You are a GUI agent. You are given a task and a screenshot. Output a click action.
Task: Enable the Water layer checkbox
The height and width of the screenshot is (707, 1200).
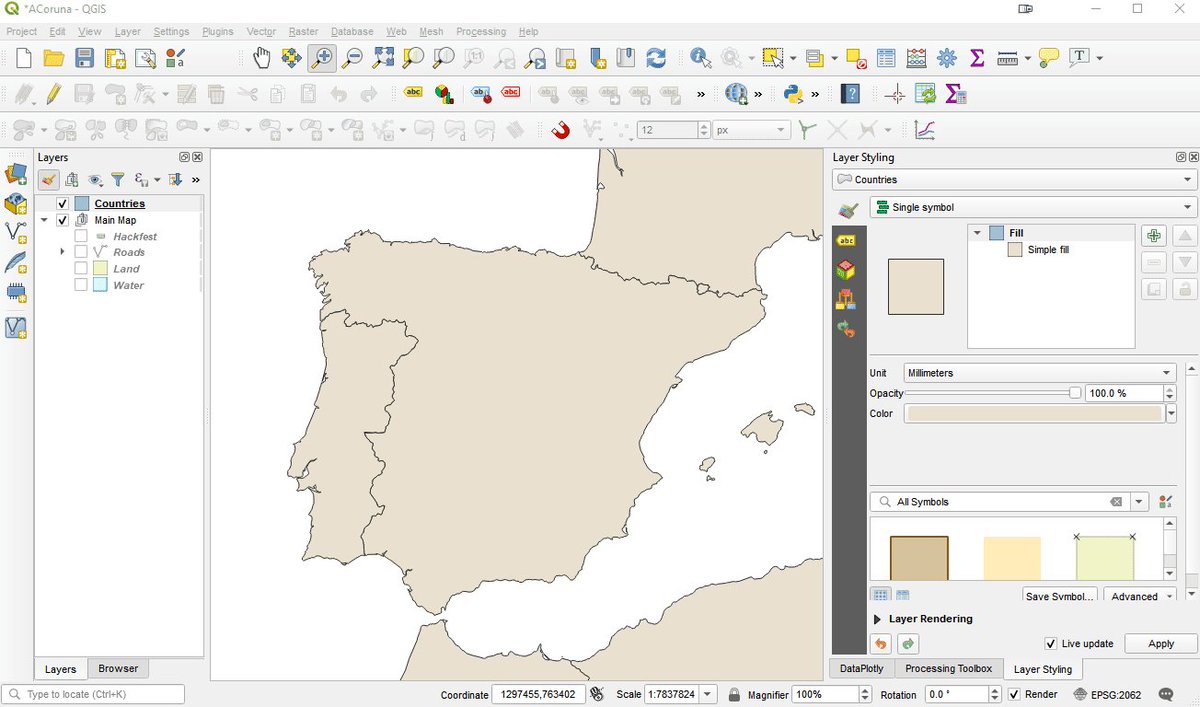tap(81, 285)
